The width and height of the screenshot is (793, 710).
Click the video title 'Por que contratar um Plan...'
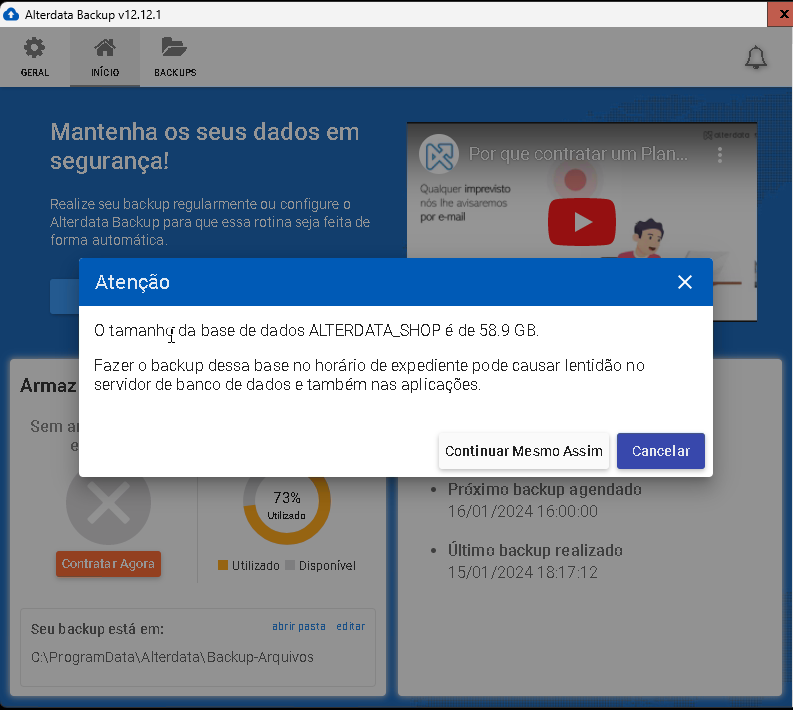(x=578, y=154)
